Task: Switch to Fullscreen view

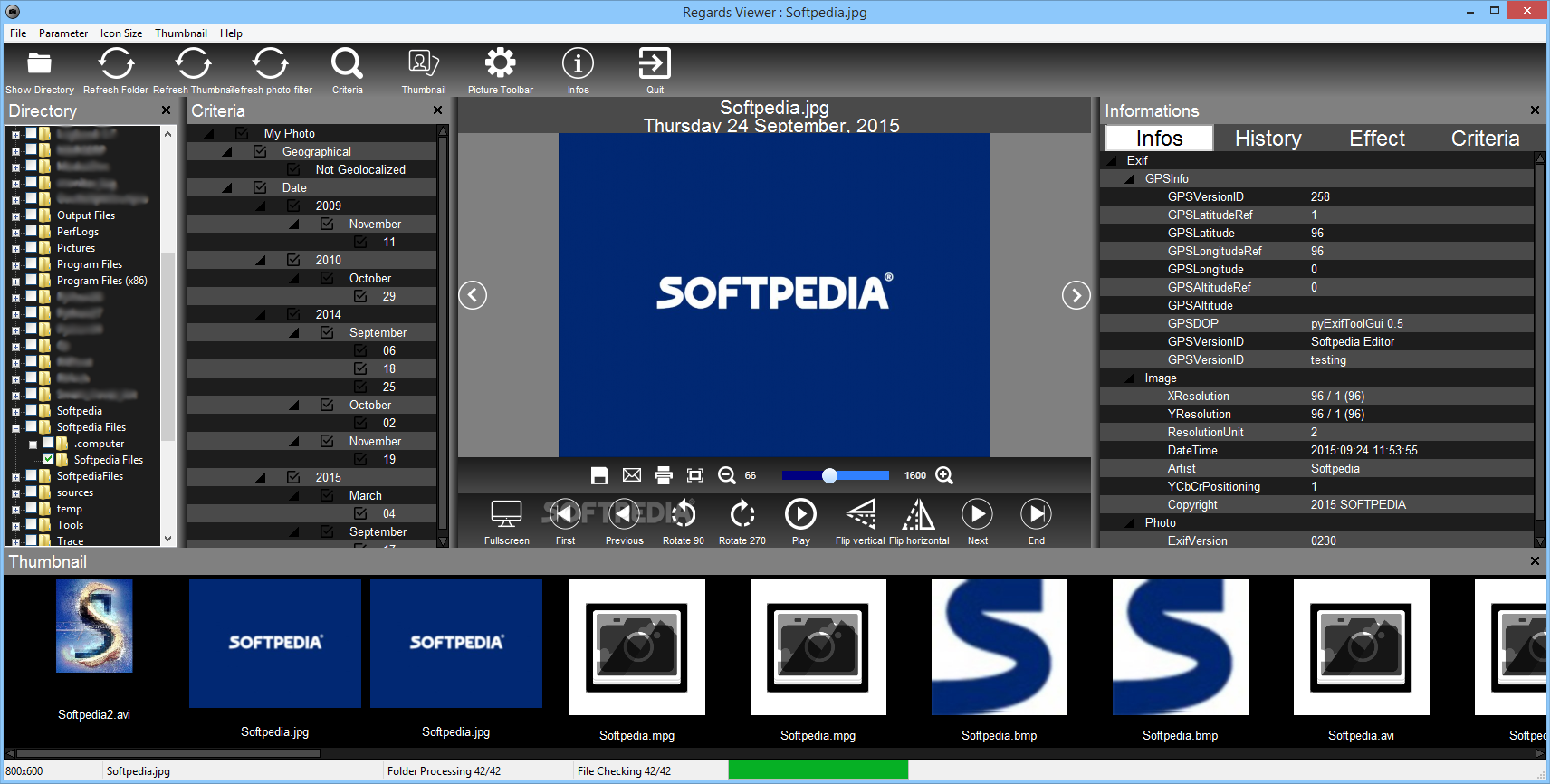Action: (506, 514)
